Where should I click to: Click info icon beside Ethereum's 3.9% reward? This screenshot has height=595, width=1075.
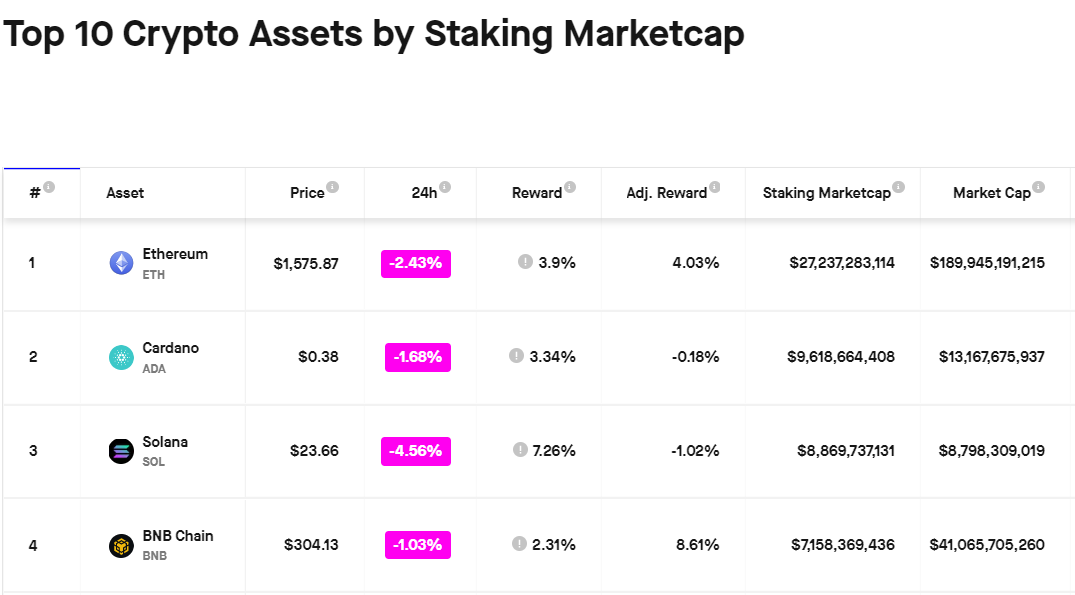pyautogui.click(x=525, y=262)
